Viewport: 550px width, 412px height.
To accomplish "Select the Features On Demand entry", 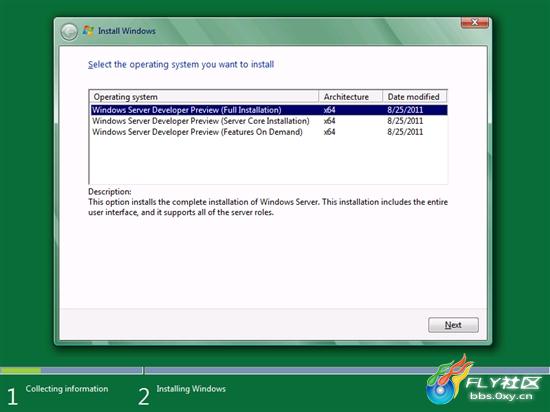I will coord(269,132).
